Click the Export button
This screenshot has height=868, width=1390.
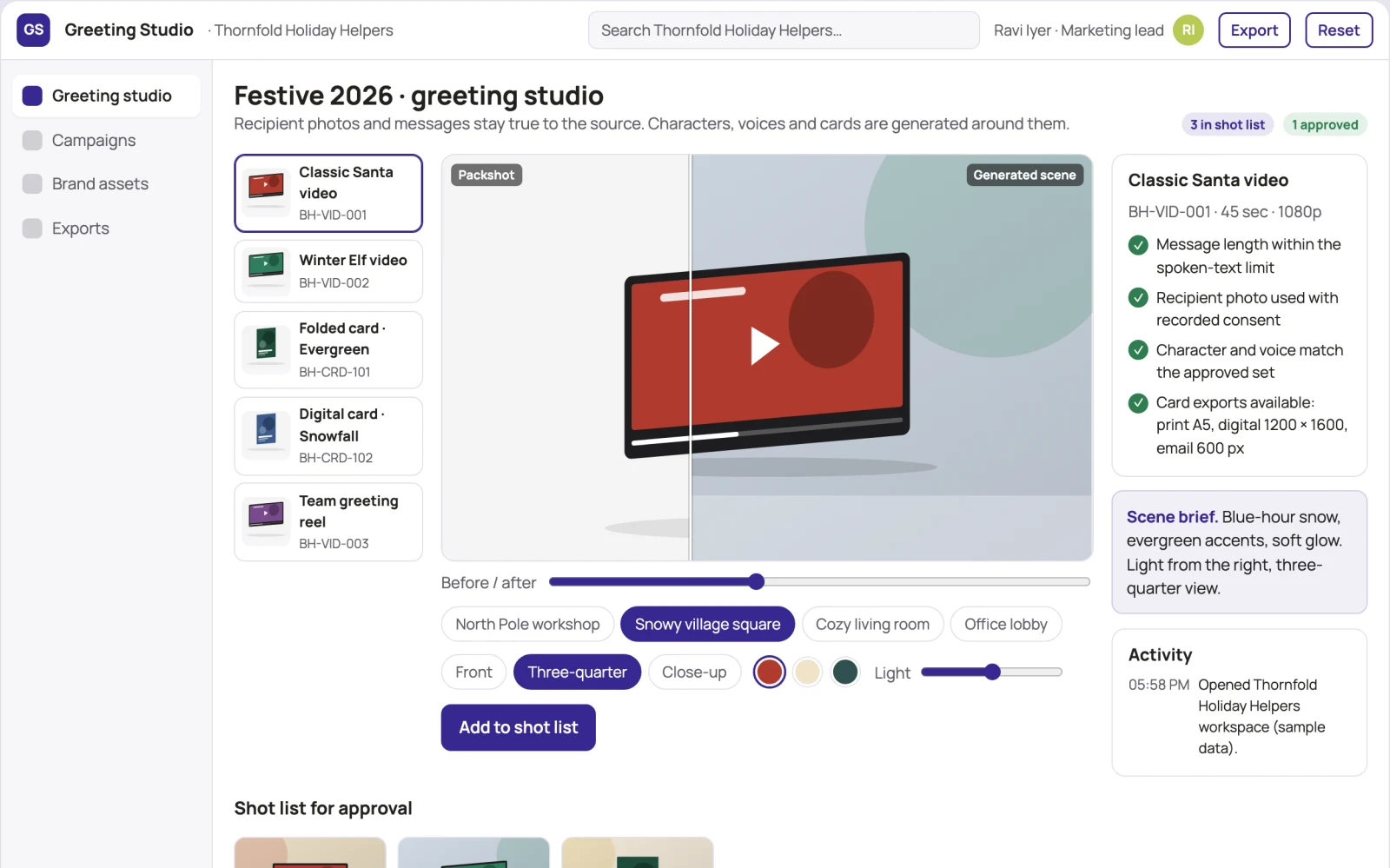pyautogui.click(x=1254, y=30)
